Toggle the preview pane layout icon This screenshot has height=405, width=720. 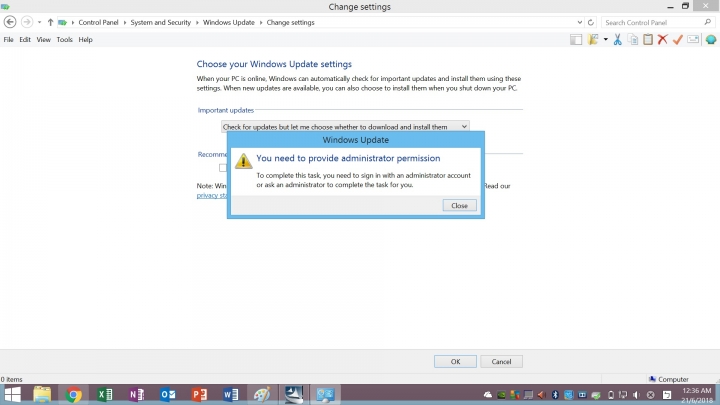point(576,39)
